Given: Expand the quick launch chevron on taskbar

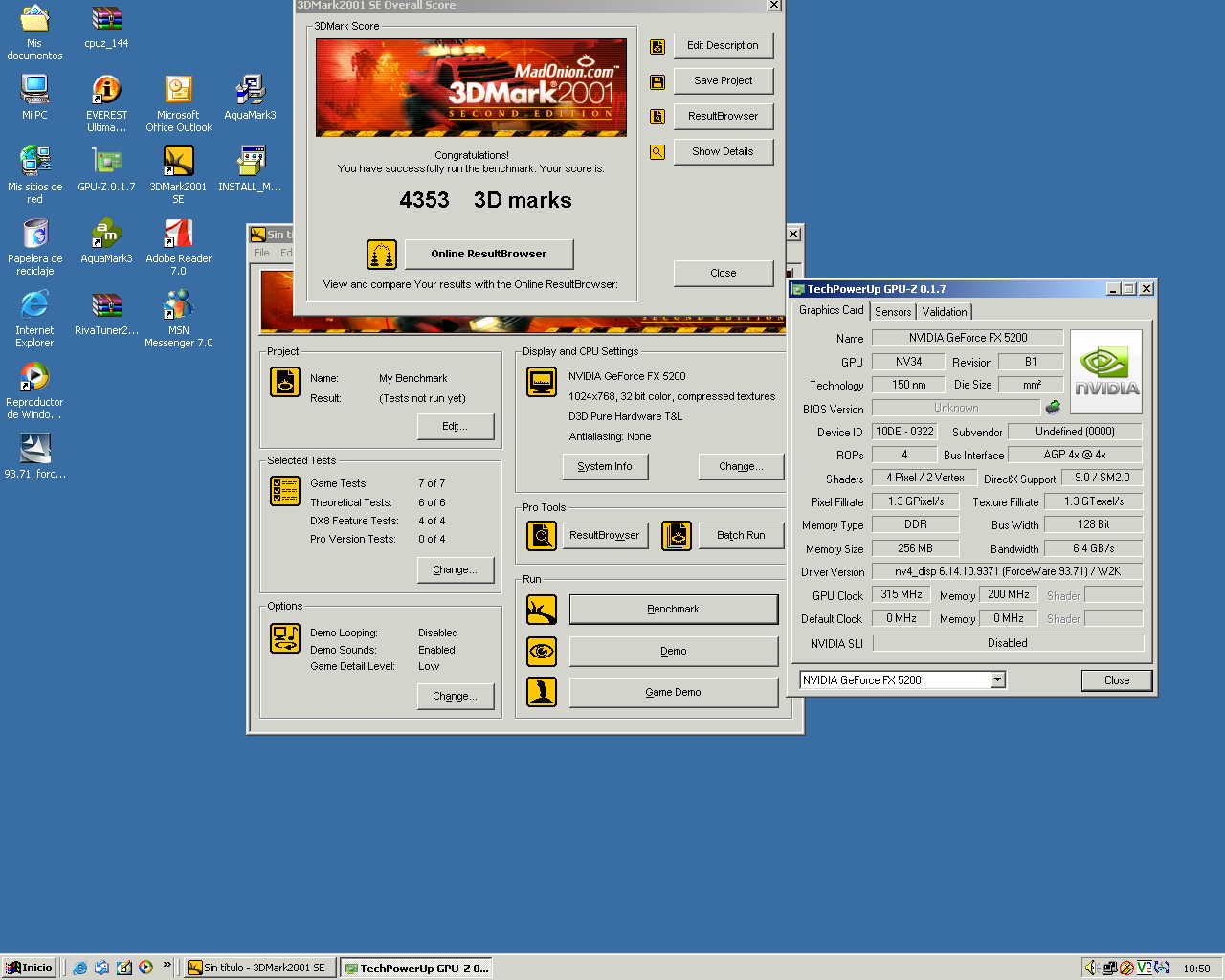Looking at the screenshot, I should click(x=167, y=966).
